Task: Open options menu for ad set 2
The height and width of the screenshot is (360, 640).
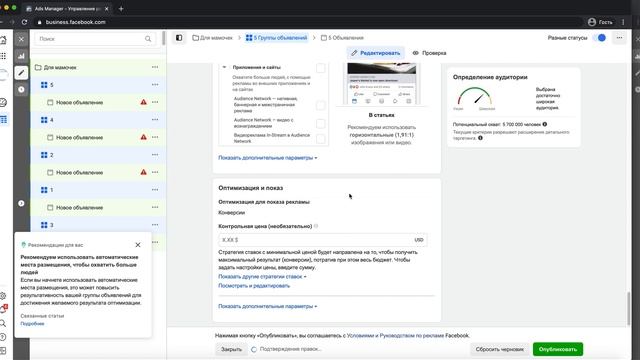Action: (x=155, y=155)
